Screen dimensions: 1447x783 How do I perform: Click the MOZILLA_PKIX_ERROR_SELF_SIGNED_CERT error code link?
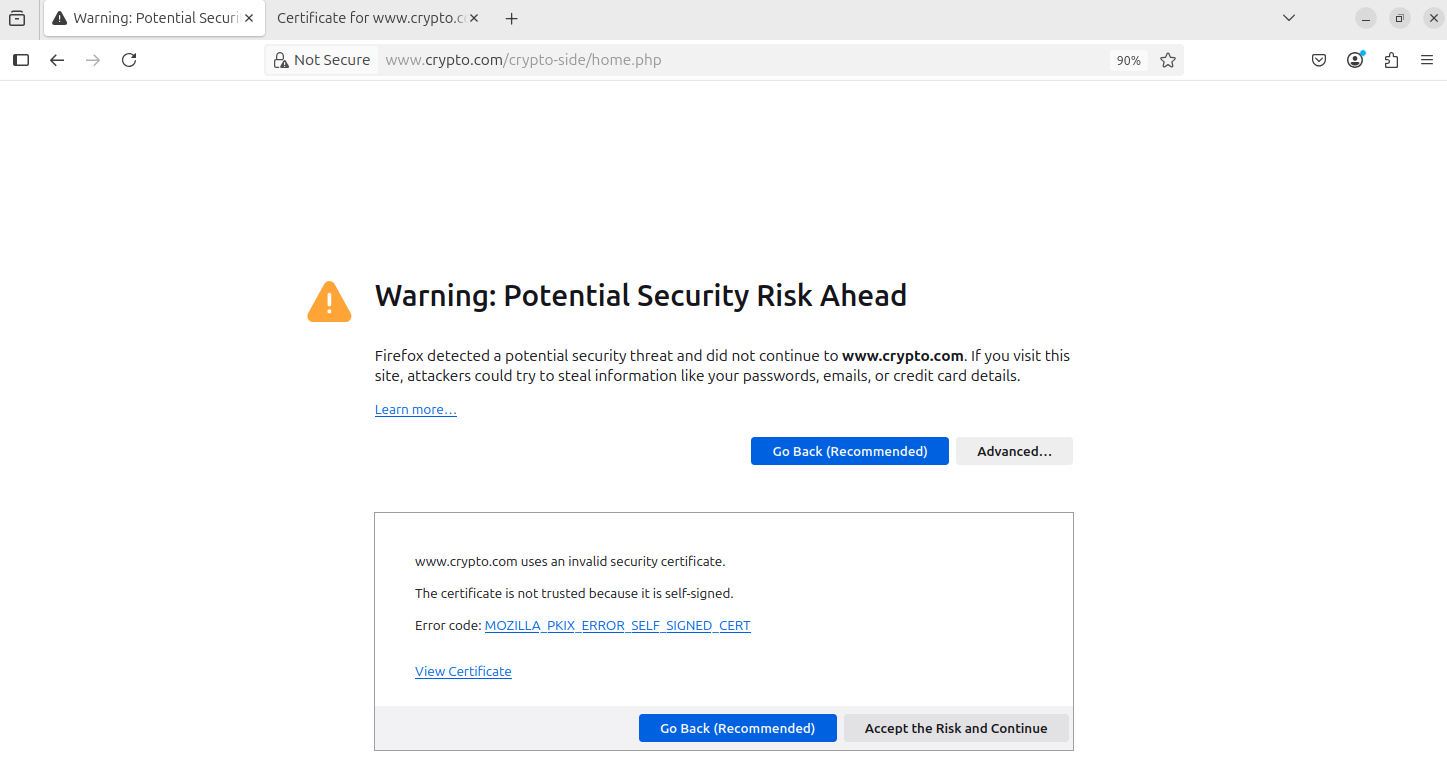tap(617, 626)
